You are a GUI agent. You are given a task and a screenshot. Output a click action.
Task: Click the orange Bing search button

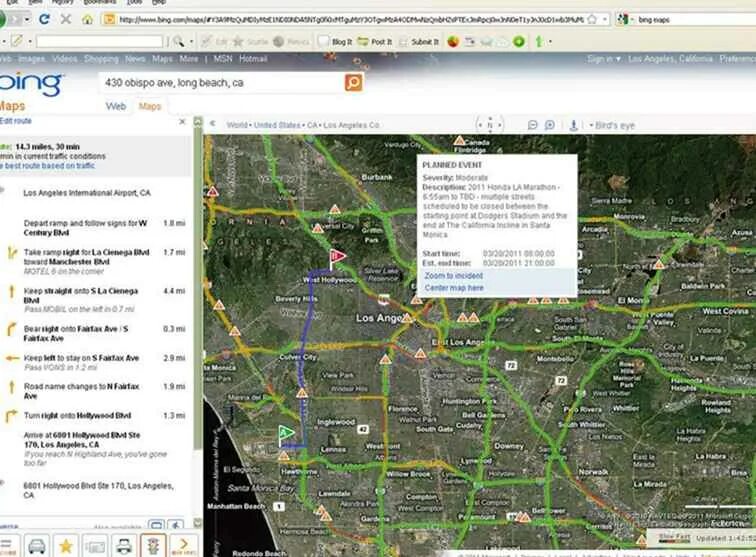(x=353, y=82)
